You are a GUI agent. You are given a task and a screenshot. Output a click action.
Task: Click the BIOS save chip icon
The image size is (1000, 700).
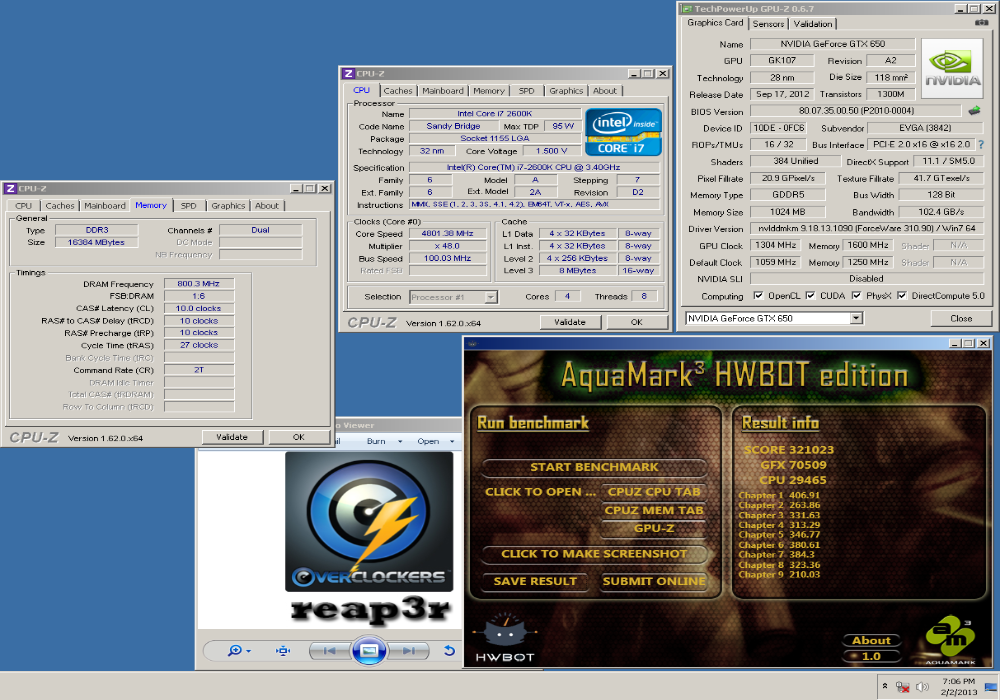[974, 111]
